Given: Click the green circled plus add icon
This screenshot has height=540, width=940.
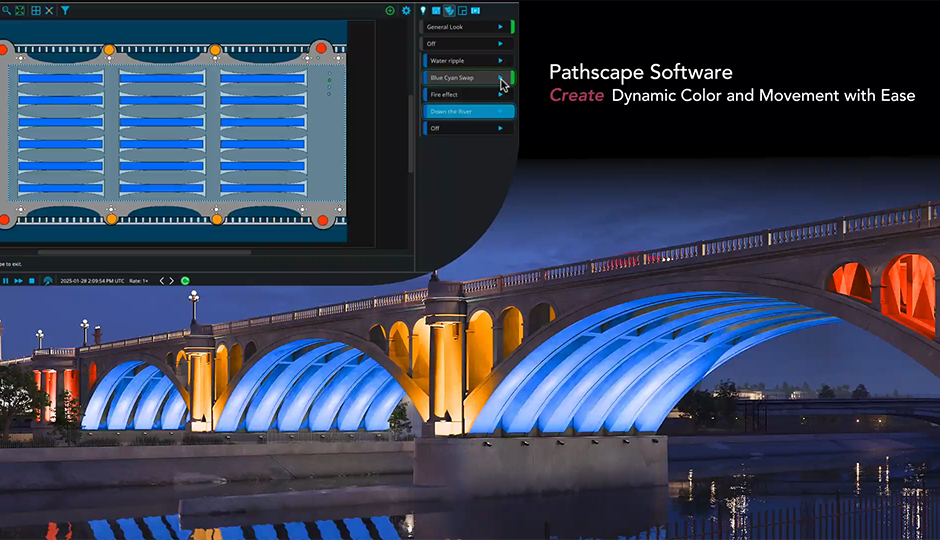Looking at the screenshot, I should click(390, 10).
